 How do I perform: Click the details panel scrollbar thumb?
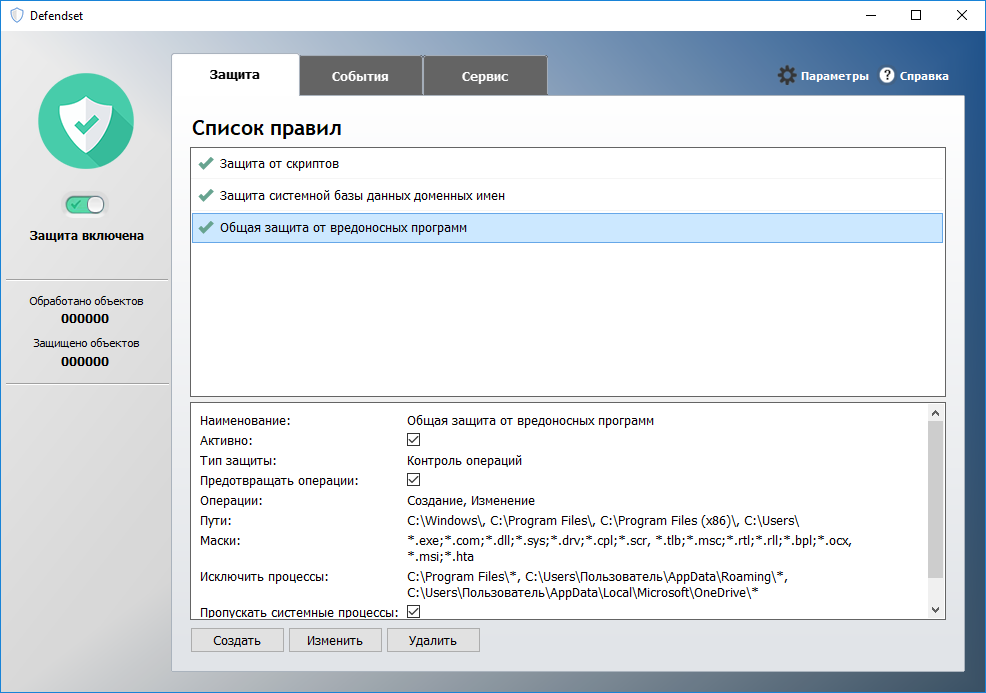[935, 499]
